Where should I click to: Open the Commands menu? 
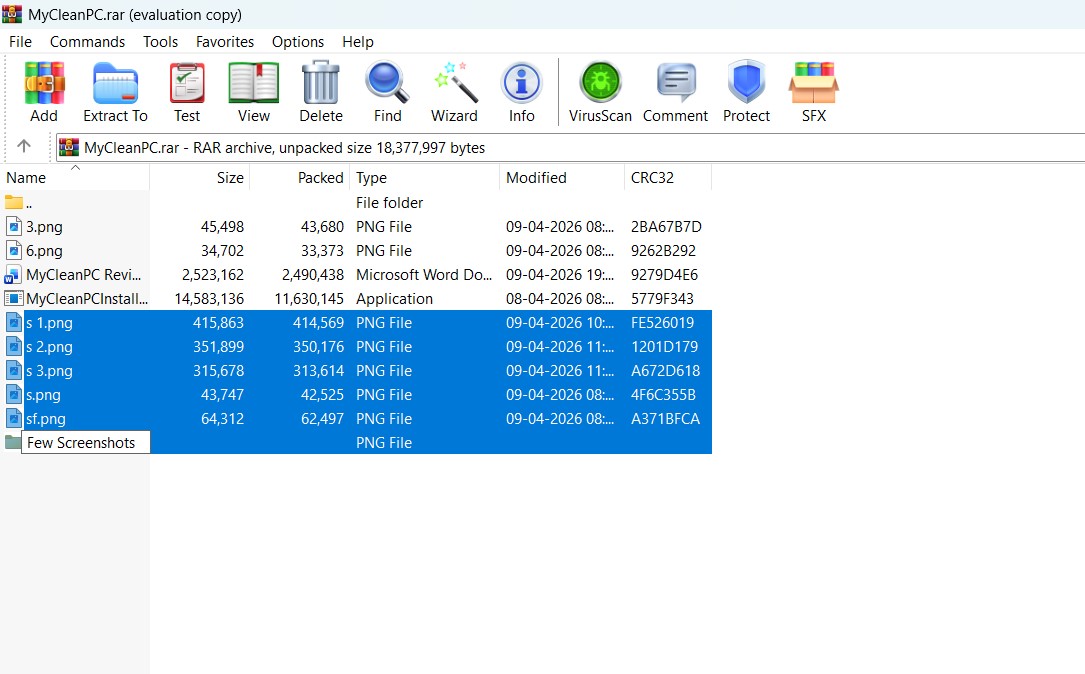coord(87,42)
